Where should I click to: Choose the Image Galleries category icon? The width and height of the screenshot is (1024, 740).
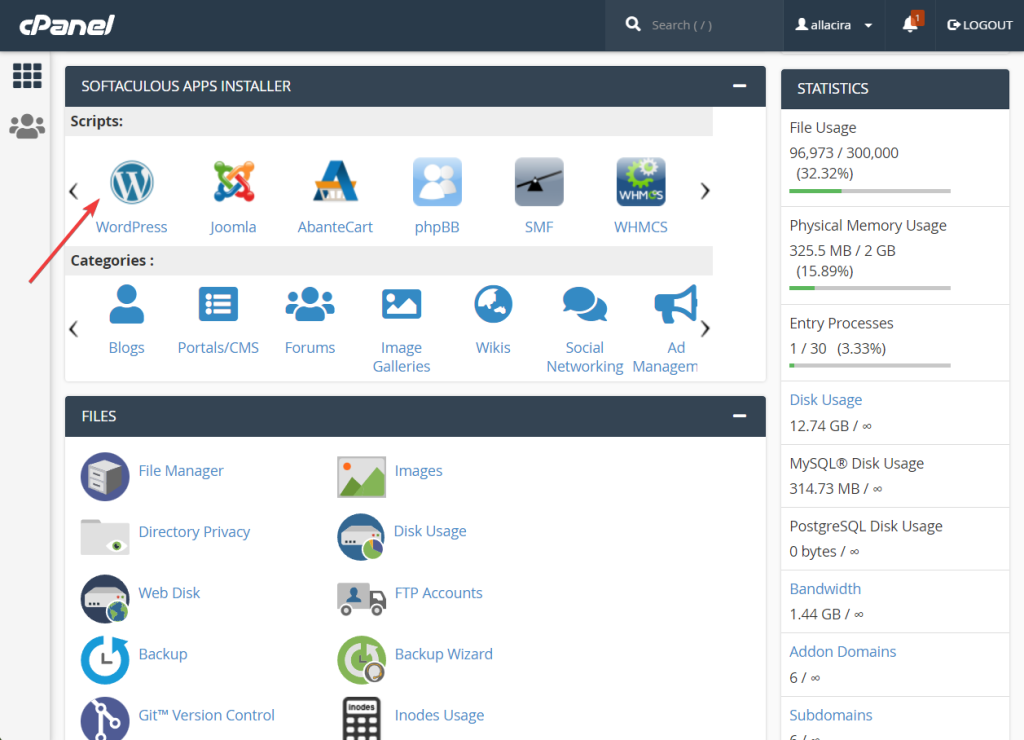[x=402, y=304]
